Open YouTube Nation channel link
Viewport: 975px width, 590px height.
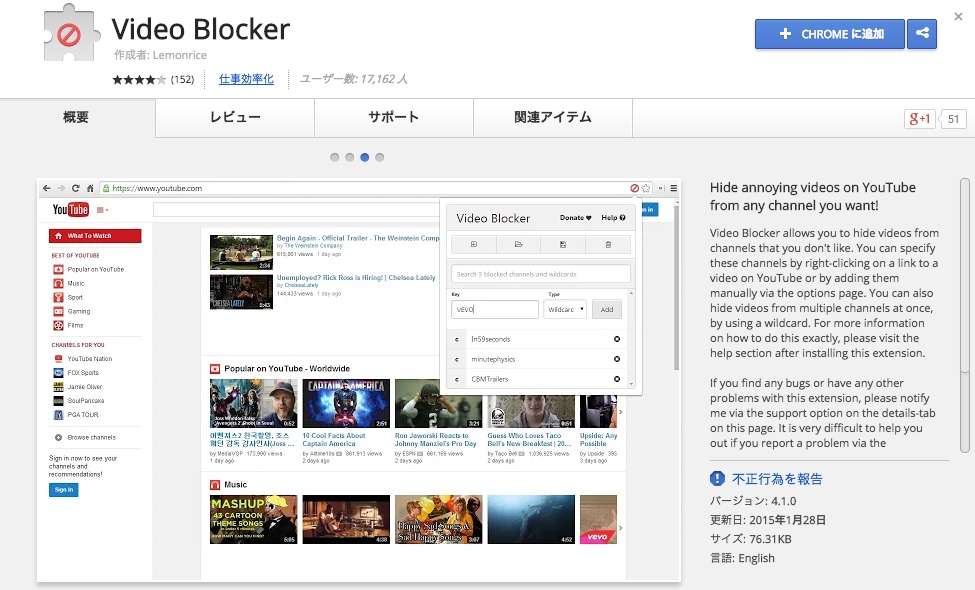[x=83, y=359]
